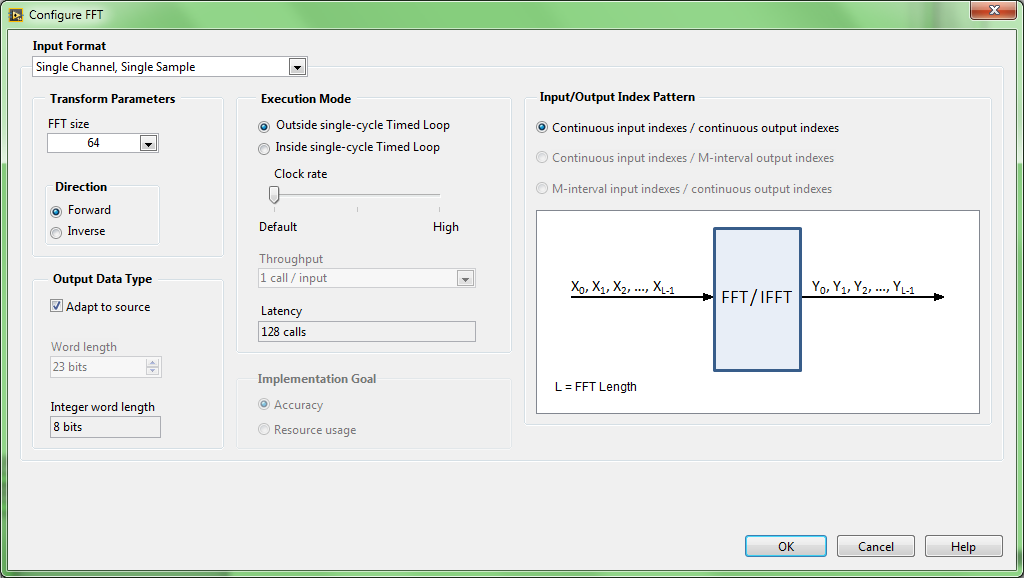Toggle the Adapt to source checkbox
Viewport: 1024px width, 578px height.
[x=57, y=306]
